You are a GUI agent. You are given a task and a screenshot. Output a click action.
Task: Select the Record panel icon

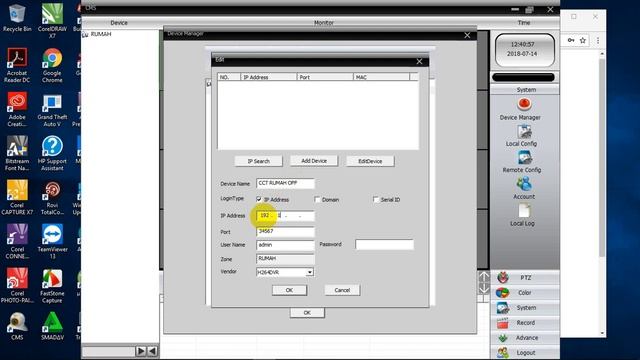coord(503,323)
